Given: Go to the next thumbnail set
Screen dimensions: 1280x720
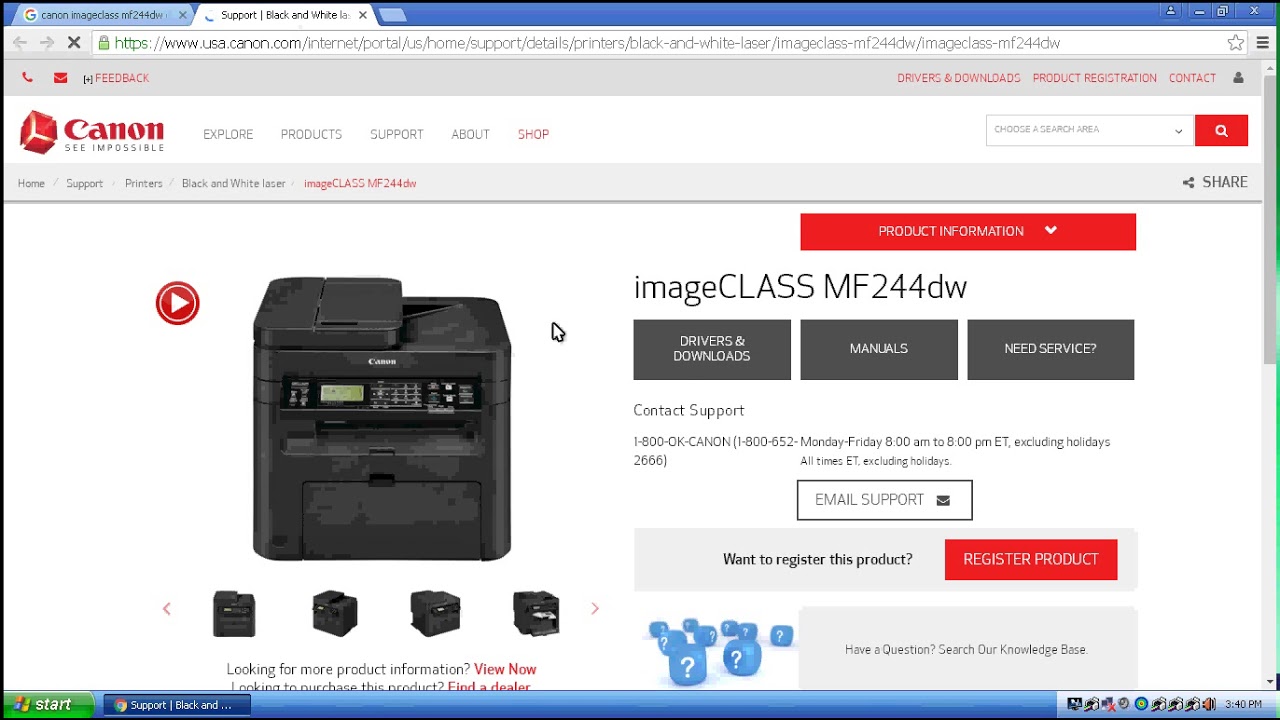Looking at the screenshot, I should (x=595, y=608).
